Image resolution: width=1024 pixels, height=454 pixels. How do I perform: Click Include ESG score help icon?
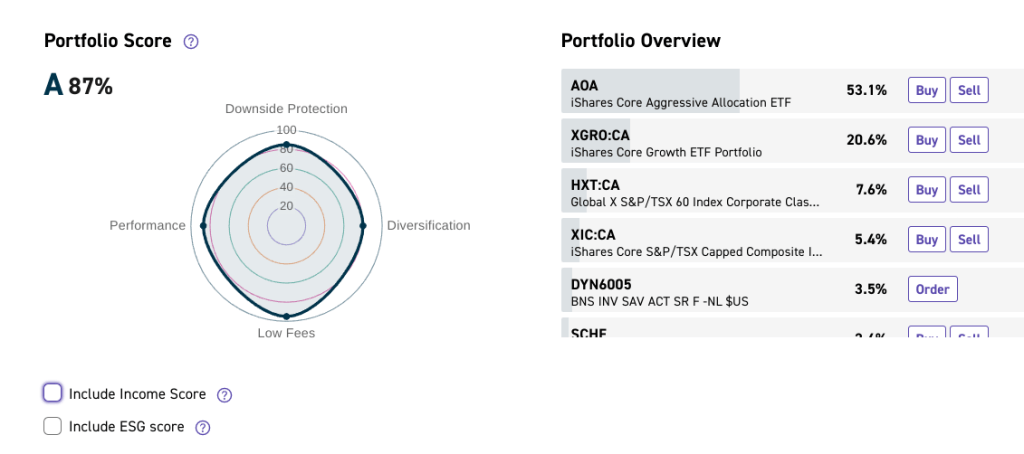(x=203, y=428)
